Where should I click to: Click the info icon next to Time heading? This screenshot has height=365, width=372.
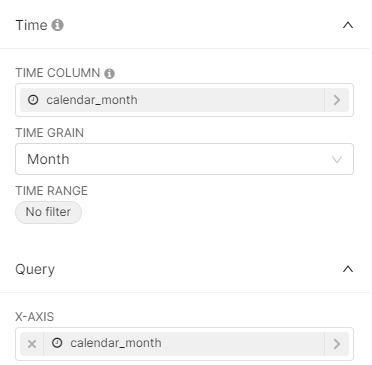click(57, 25)
